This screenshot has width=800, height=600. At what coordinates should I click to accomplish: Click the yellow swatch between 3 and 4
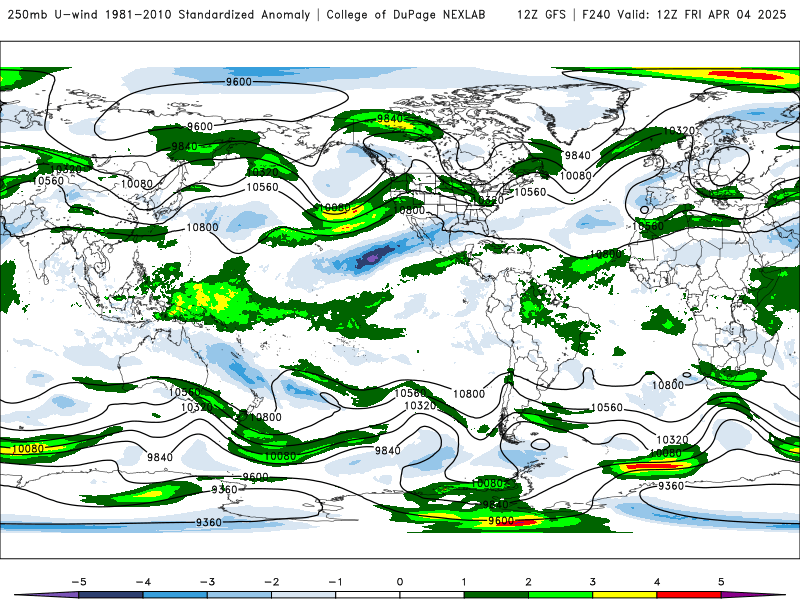(x=625, y=595)
